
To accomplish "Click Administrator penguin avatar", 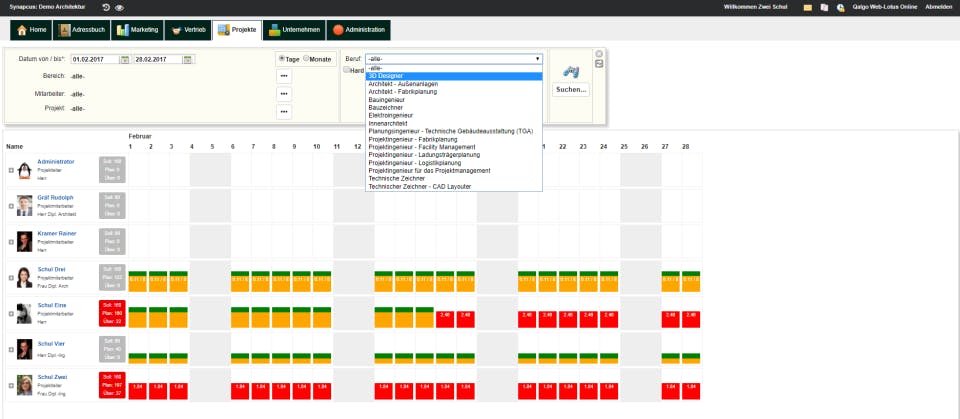I will (24, 170).
